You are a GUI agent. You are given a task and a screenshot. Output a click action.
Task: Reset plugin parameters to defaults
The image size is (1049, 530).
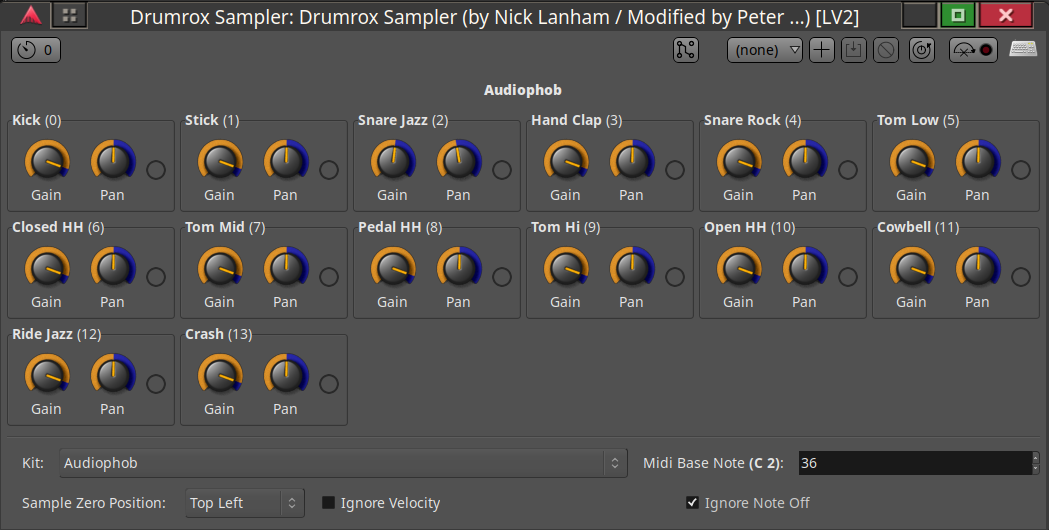(922, 50)
